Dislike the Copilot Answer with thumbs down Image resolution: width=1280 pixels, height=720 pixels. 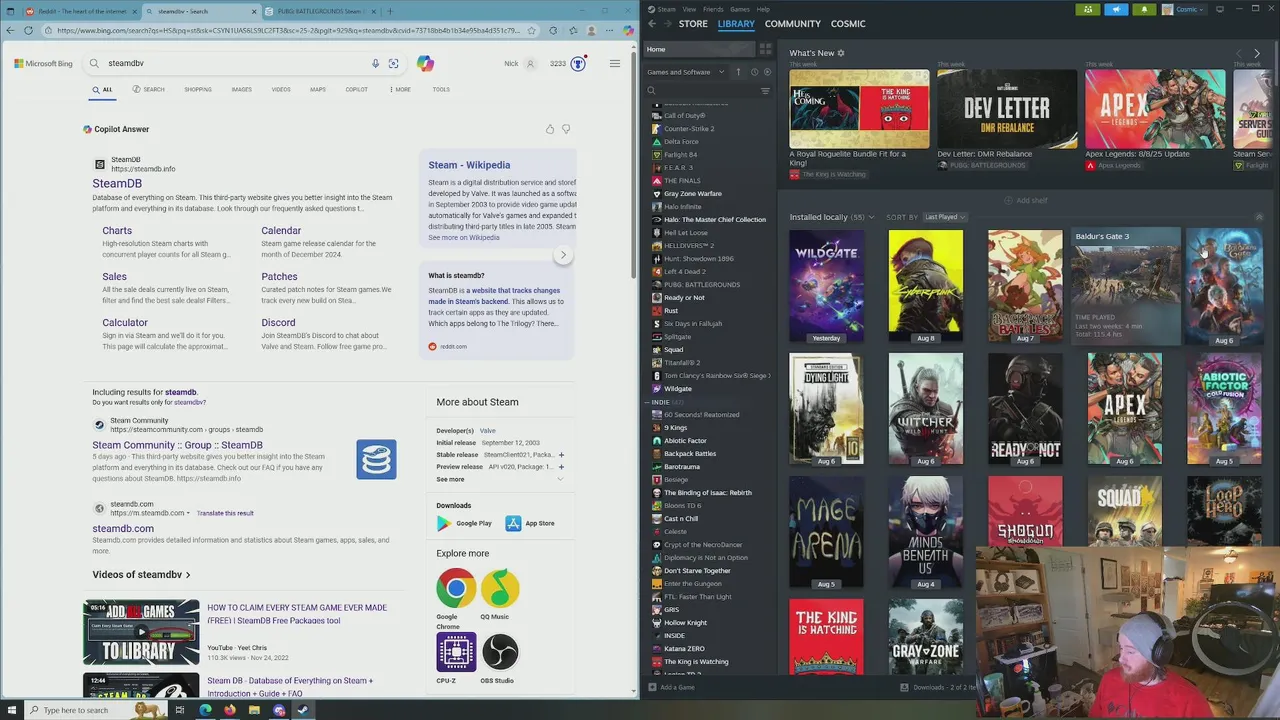pos(566,129)
